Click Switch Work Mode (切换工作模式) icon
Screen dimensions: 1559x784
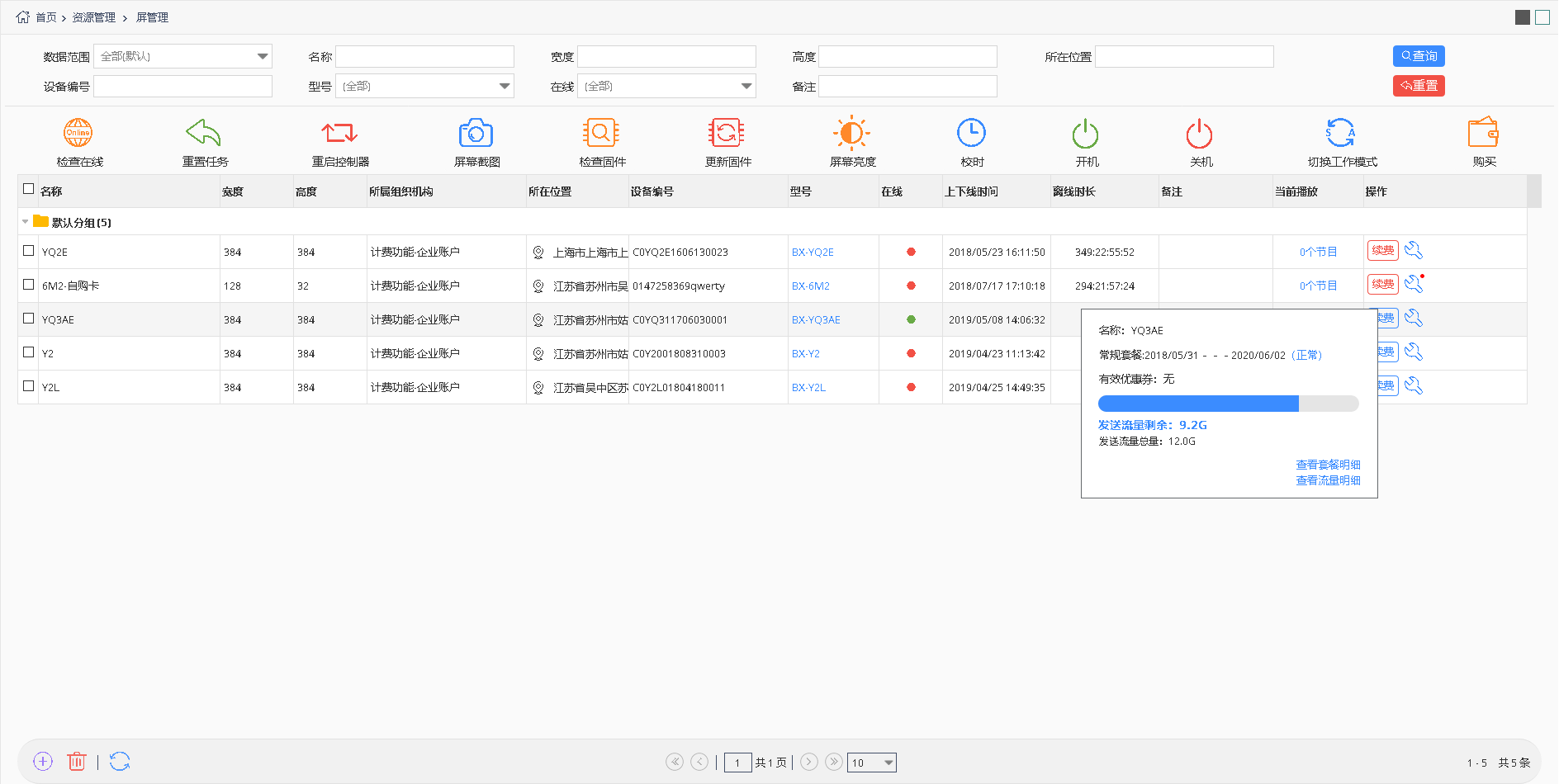coord(1340,132)
